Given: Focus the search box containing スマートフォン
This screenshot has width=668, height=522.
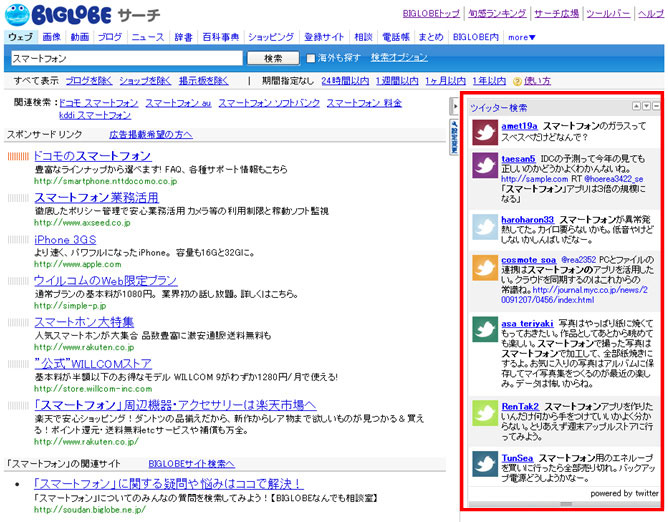Looking at the screenshot, I should pos(127,58).
